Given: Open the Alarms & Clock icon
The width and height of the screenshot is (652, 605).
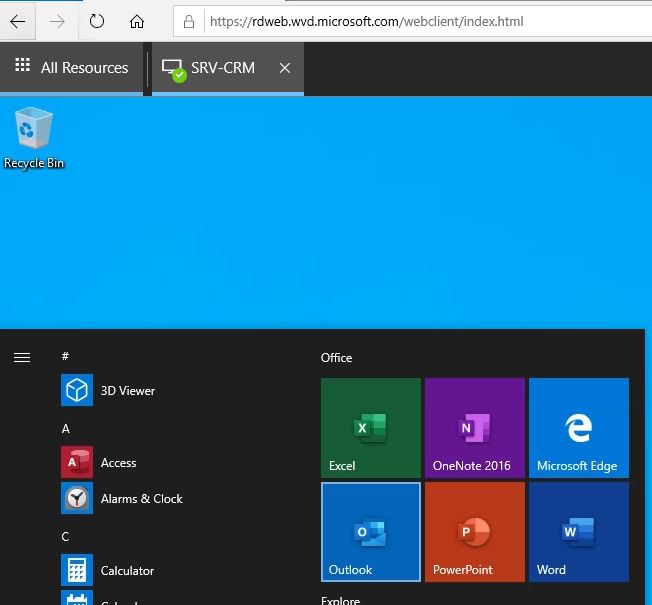Looking at the screenshot, I should coord(77,498).
